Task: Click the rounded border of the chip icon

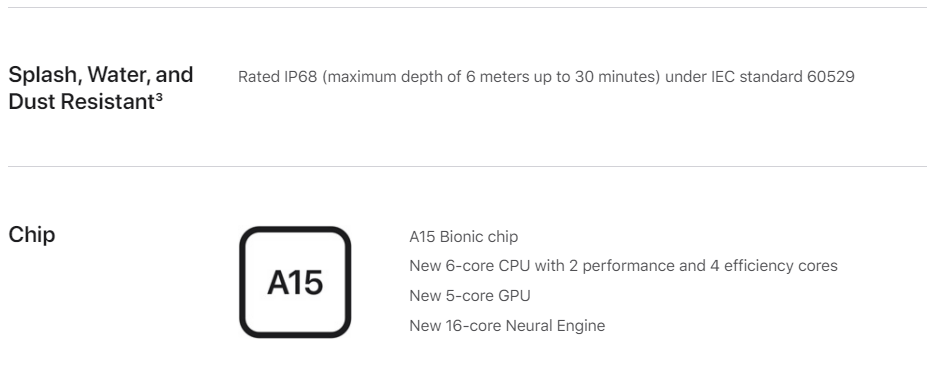Action: click(243, 282)
